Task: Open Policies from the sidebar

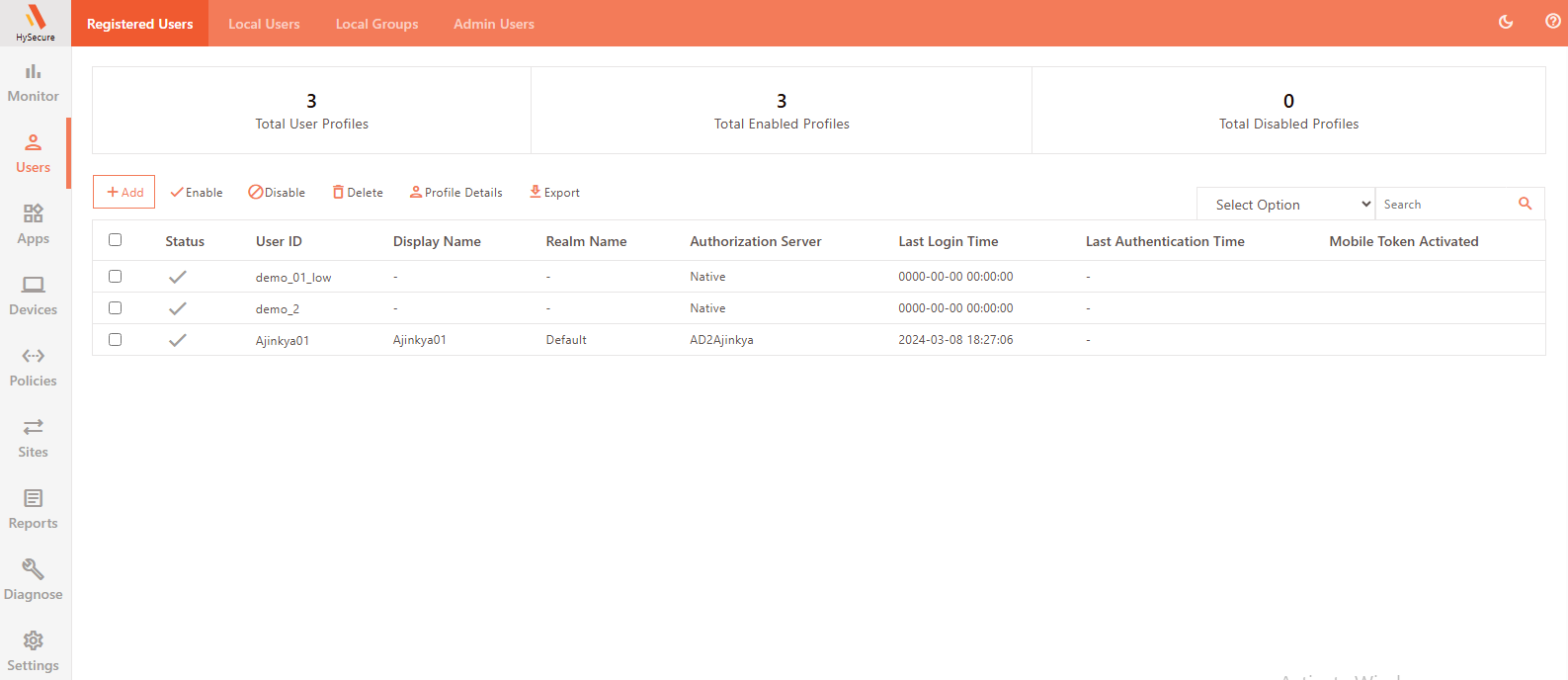Action: 34,367
